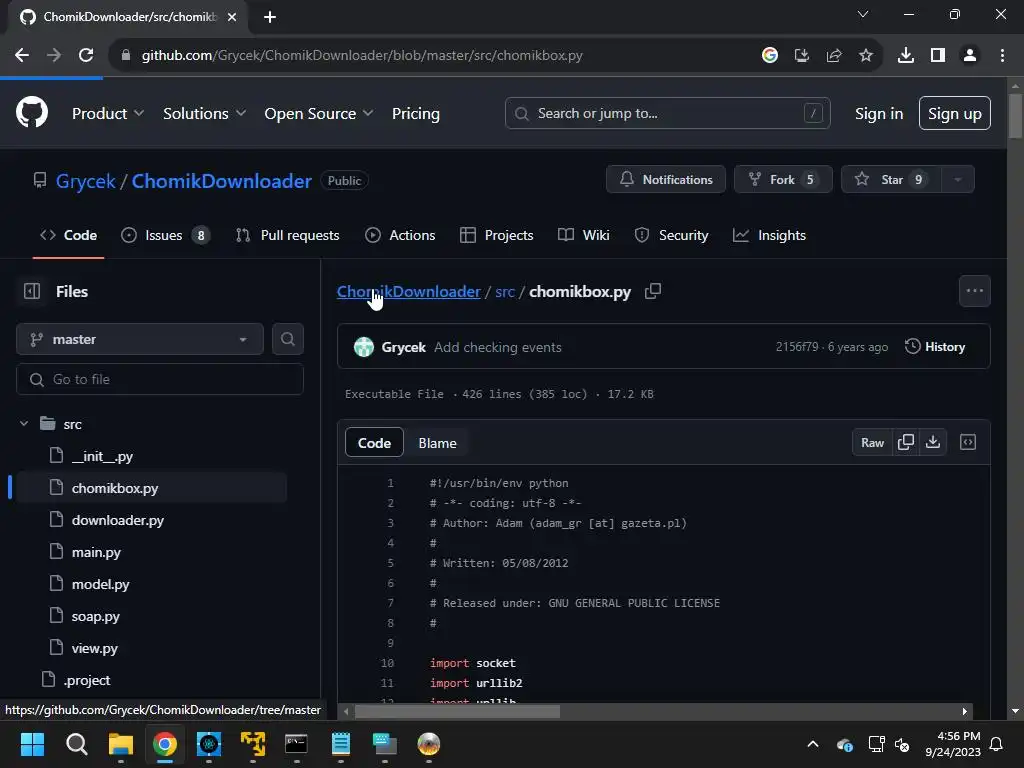
Task: Open the Pull requests tab
Action: pos(287,235)
